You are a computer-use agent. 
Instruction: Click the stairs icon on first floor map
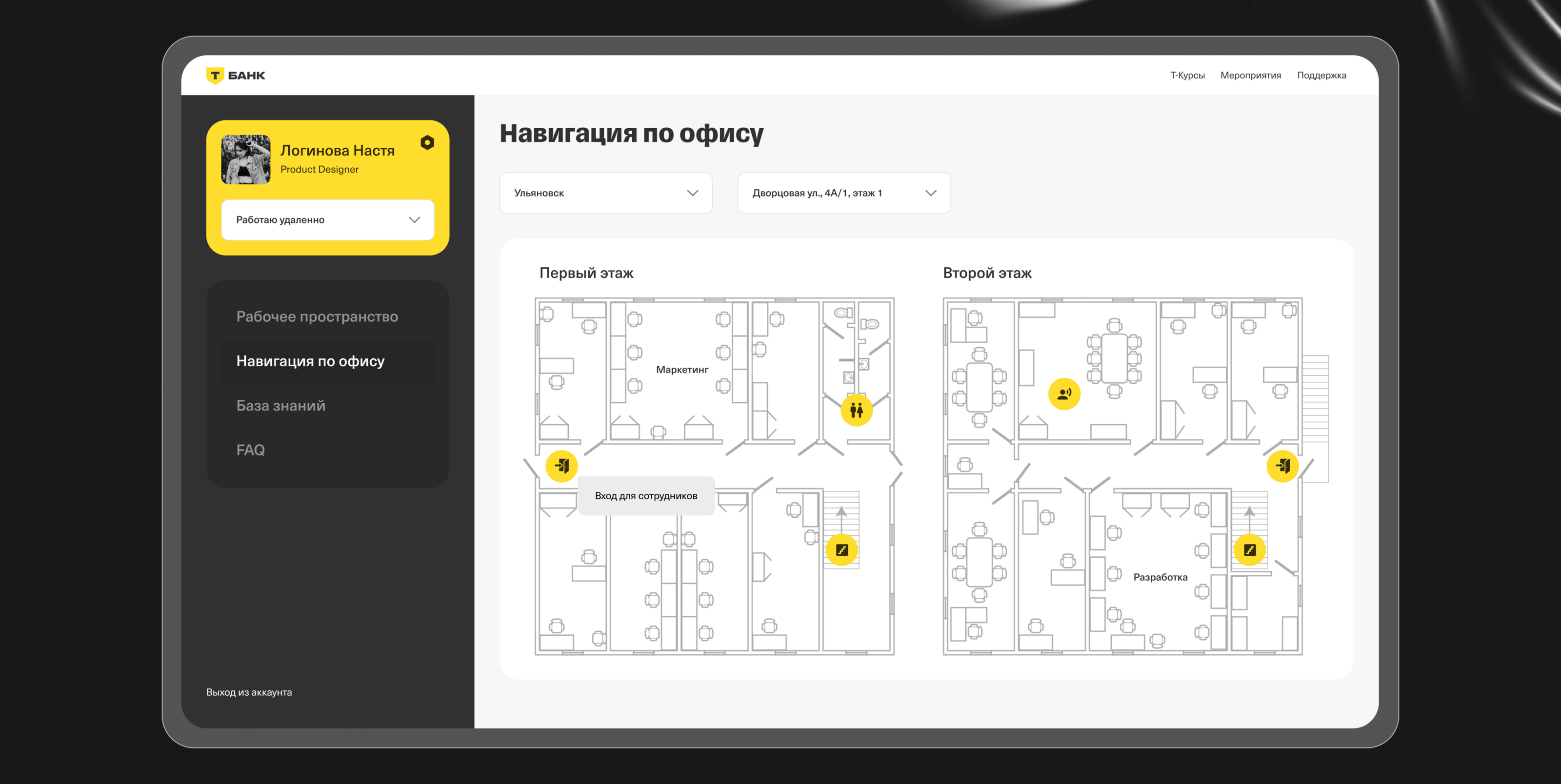click(841, 549)
